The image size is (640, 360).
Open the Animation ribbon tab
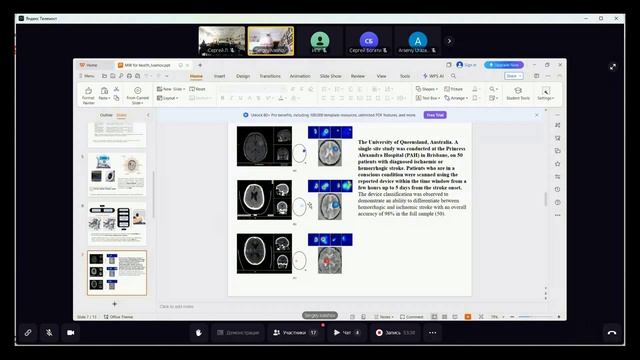pos(300,76)
